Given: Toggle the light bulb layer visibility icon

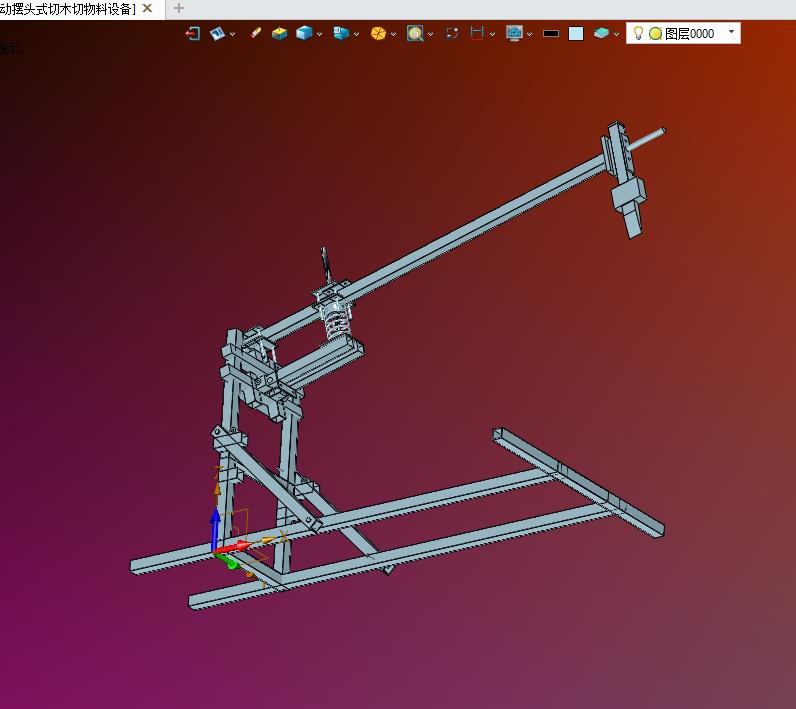Looking at the screenshot, I should (x=638, y=33).
